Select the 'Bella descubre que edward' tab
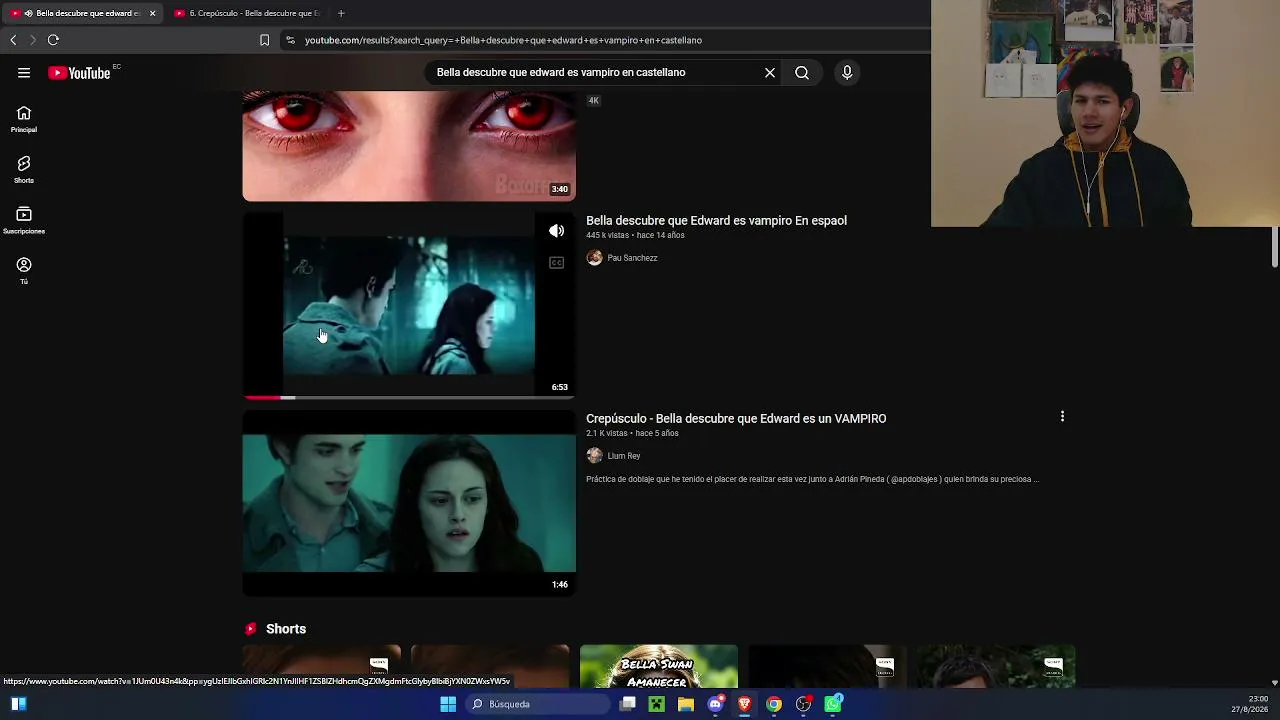 (x=82, y=13)
